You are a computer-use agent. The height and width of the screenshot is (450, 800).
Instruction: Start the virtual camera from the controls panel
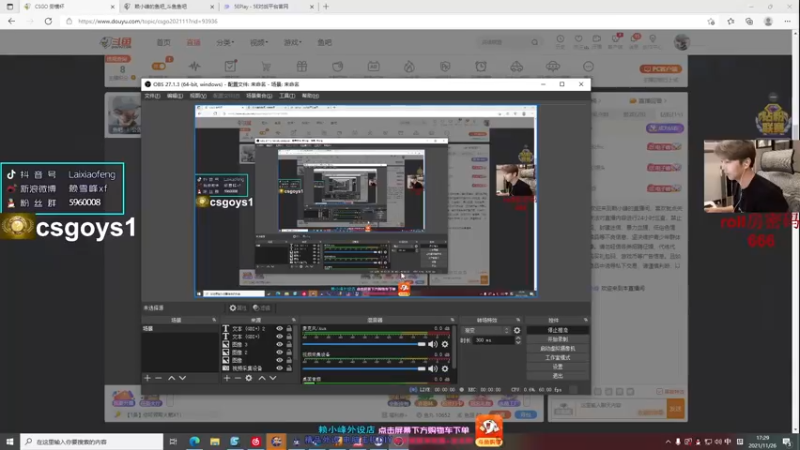[558, 348]
